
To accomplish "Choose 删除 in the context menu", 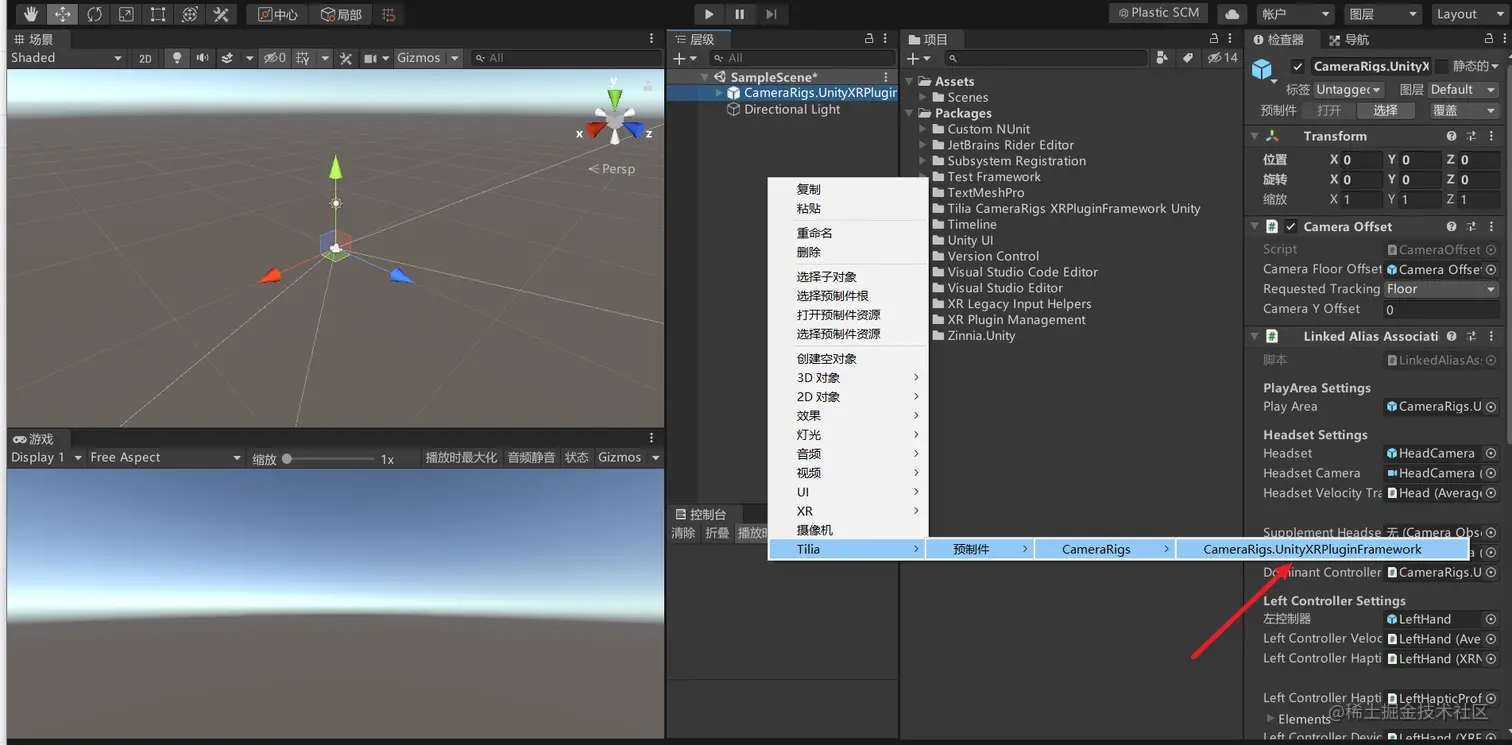I will tap(808, 252).
